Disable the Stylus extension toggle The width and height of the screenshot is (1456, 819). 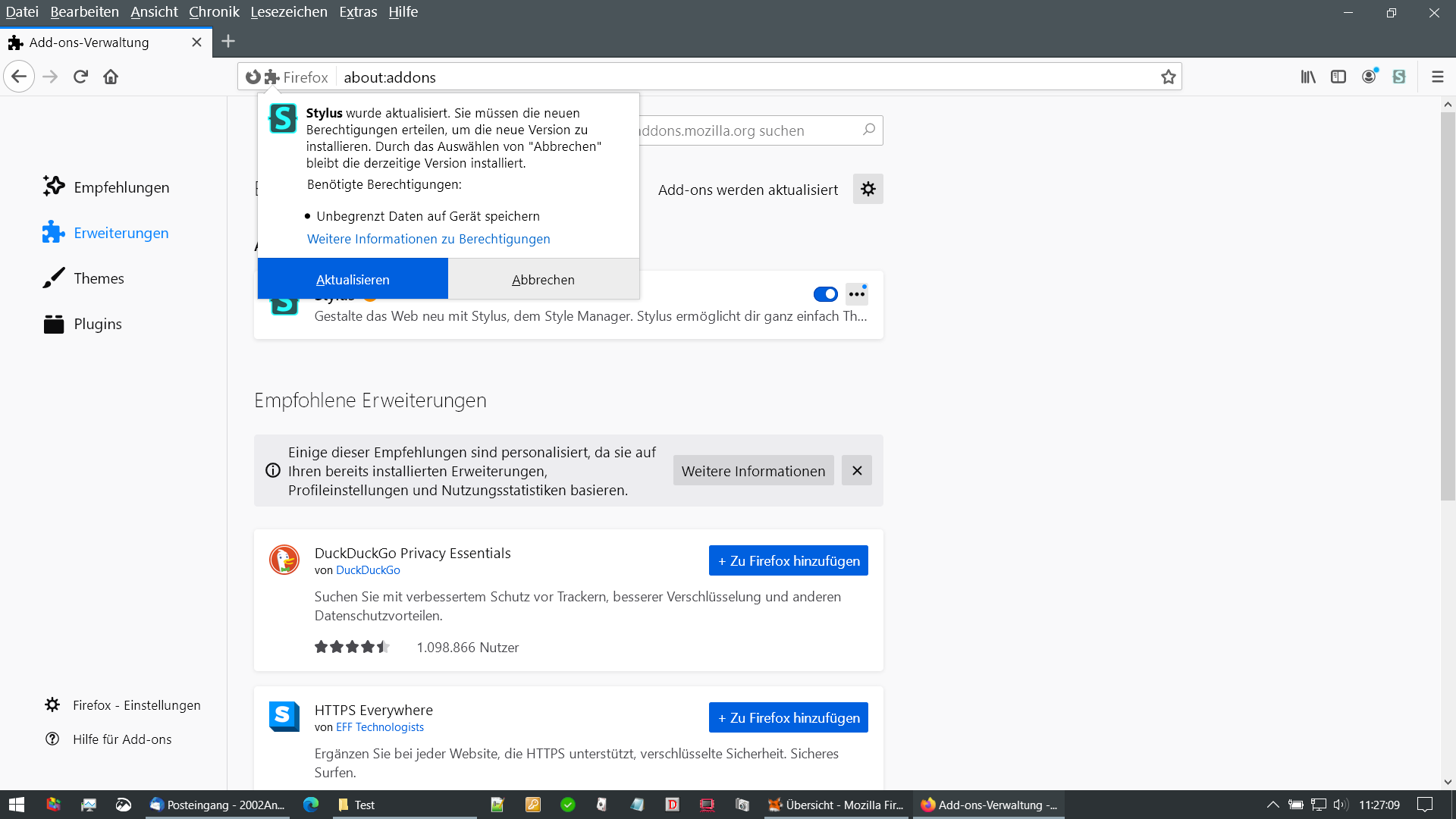[825, 294]
